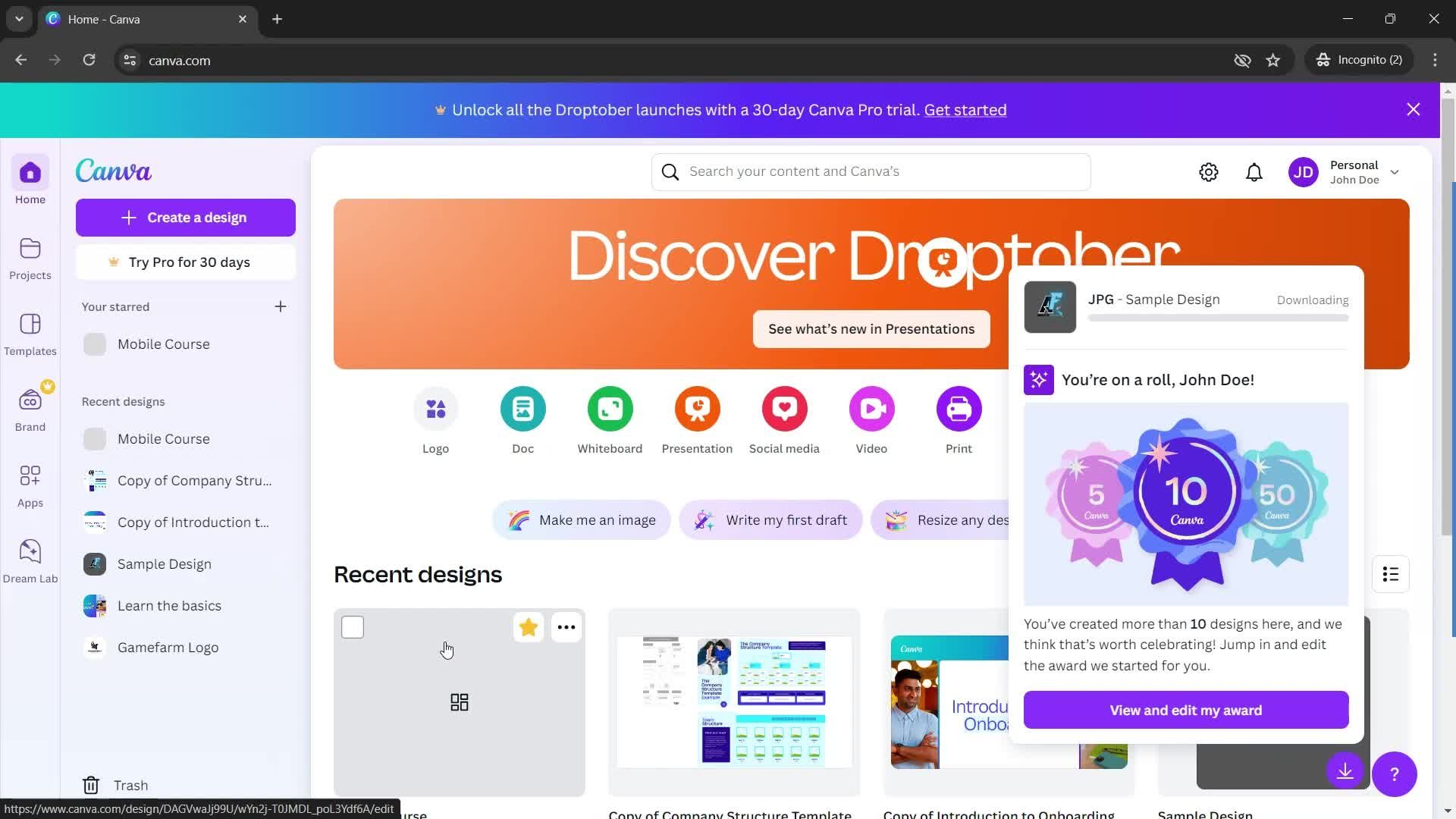Click the Dream Lab sidebar icon
Screen dimensions: 1456x819
pyautogui.click(x=30, y=550)
